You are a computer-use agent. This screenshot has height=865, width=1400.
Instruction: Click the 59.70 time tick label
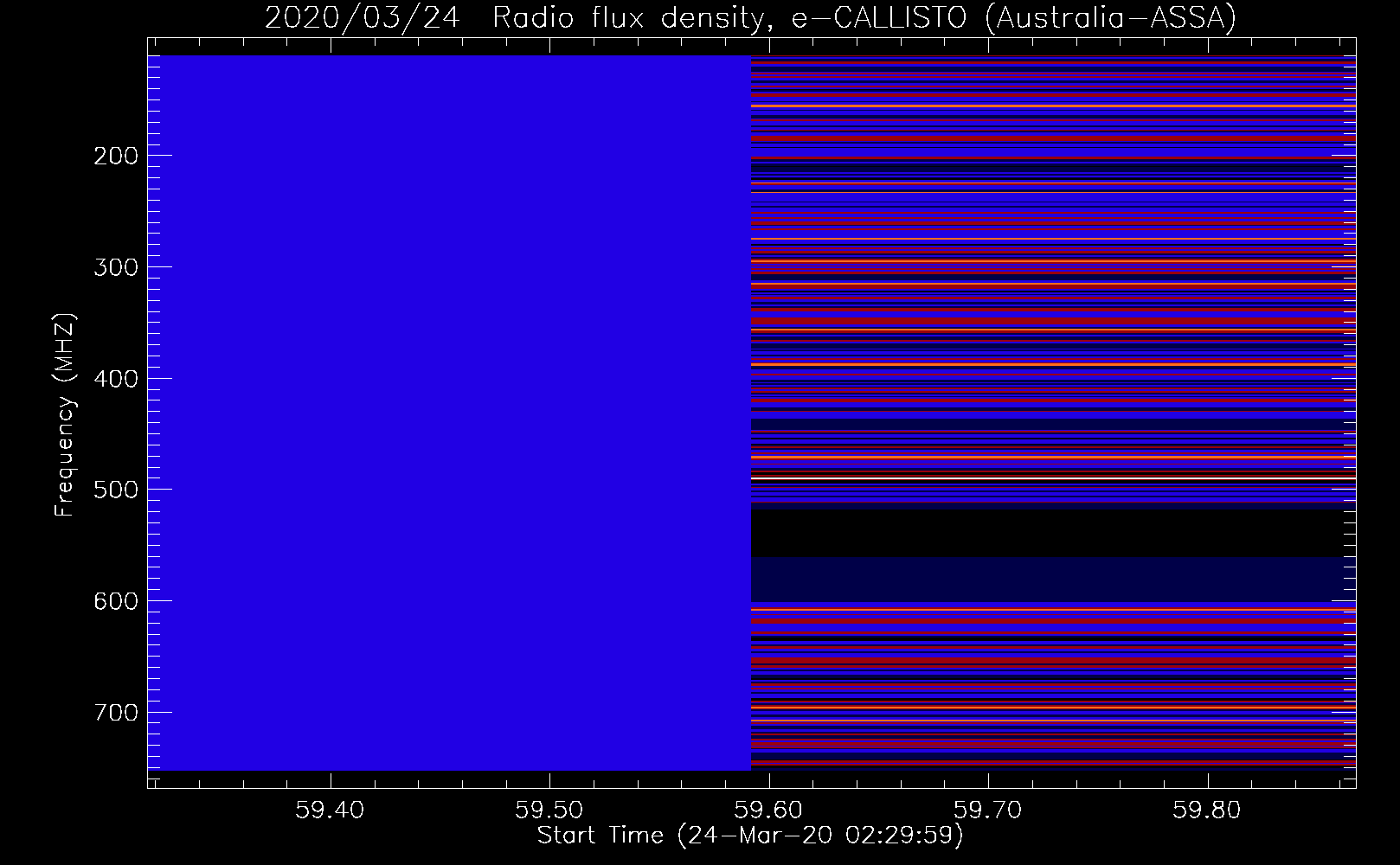click(x=988, y=811)
